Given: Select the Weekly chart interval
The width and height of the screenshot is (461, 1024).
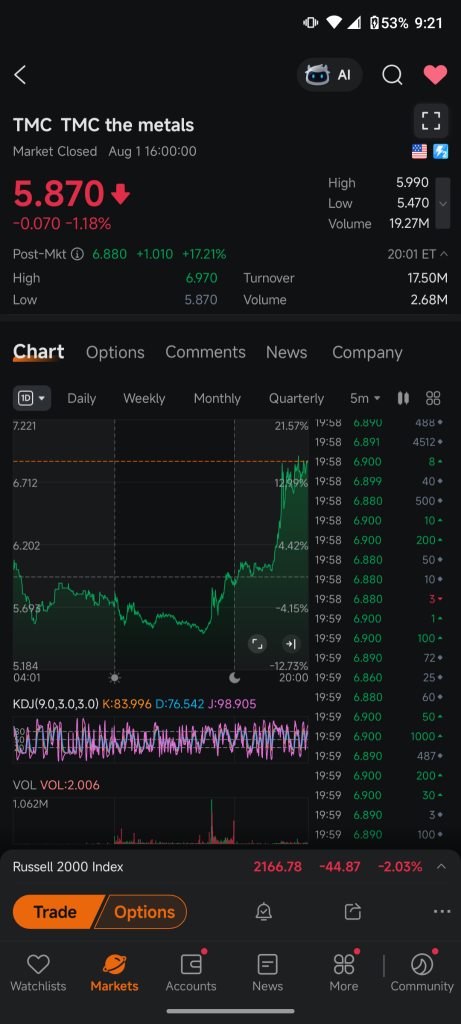Looking at the screenshot, I should [144, 398].
